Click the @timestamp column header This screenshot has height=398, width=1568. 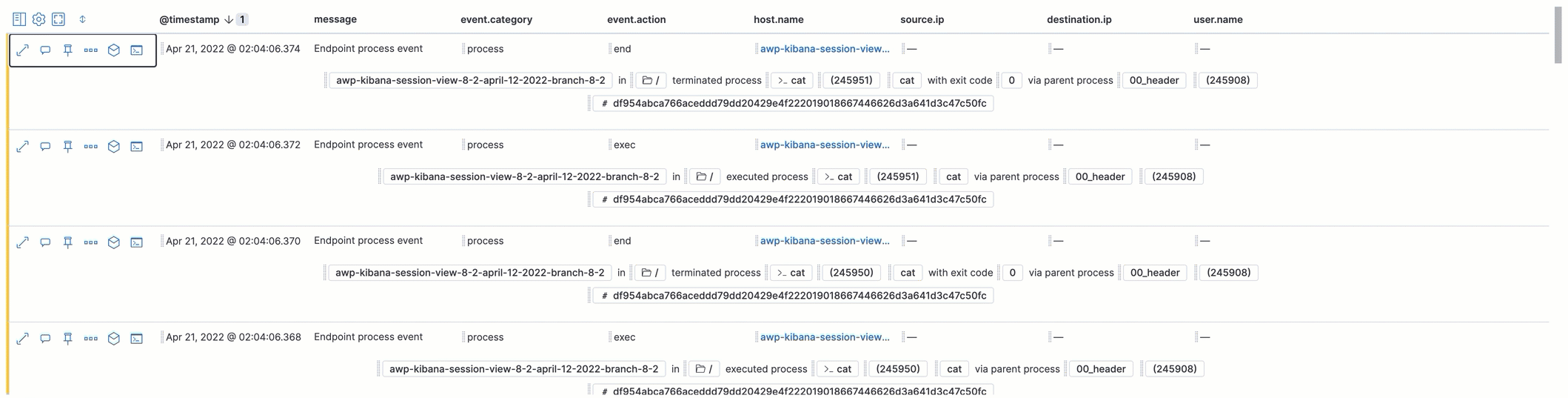pos(190,19)
